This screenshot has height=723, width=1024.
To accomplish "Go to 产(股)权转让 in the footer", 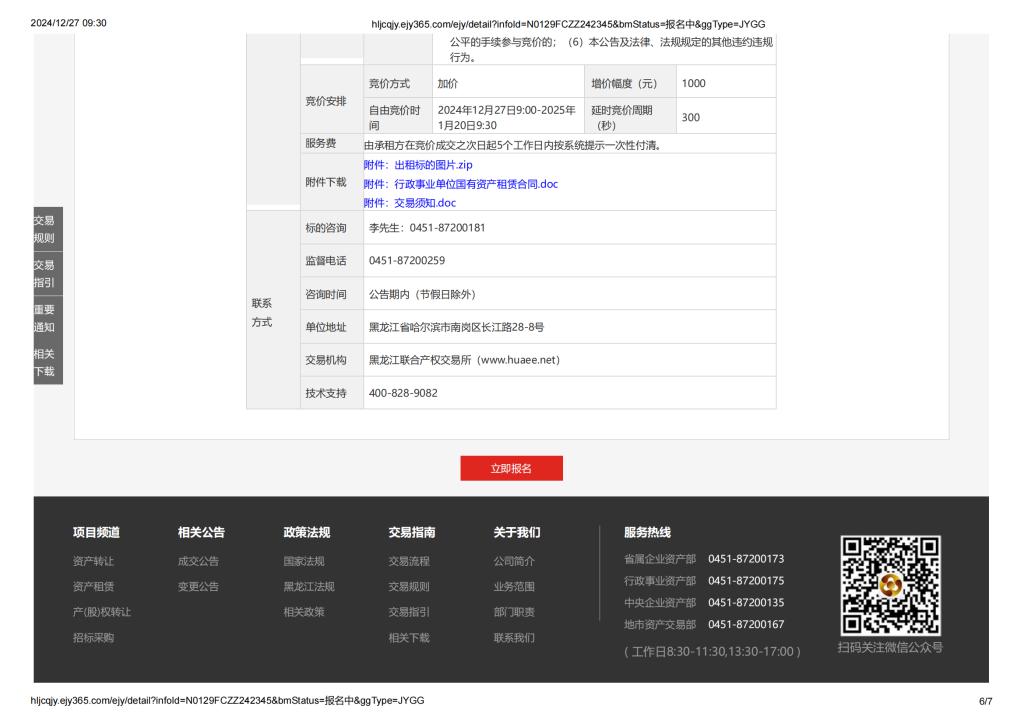I will 102,612.
